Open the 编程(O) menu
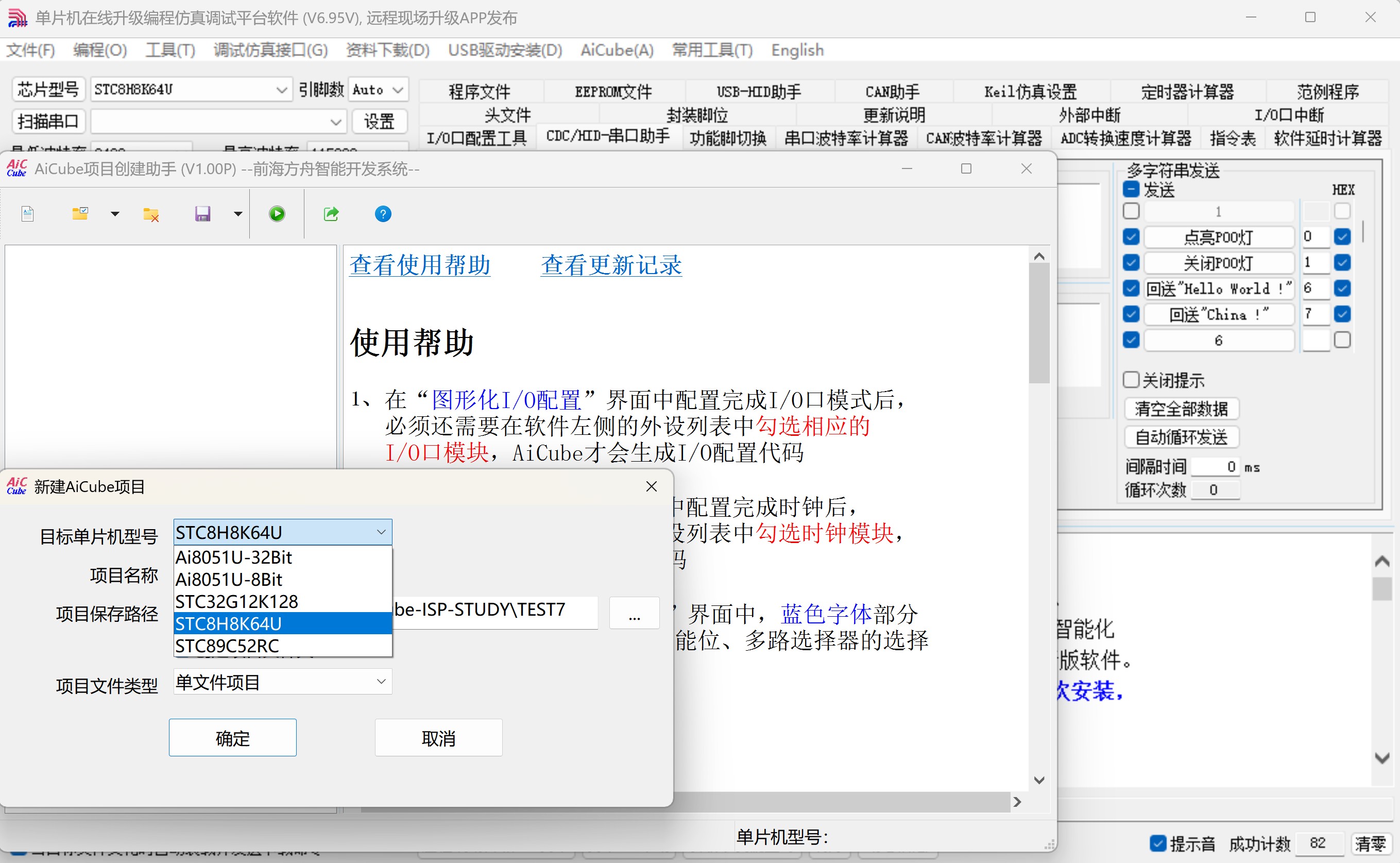The width and height of the screenshot is (1400, 863). click(100, 50)
